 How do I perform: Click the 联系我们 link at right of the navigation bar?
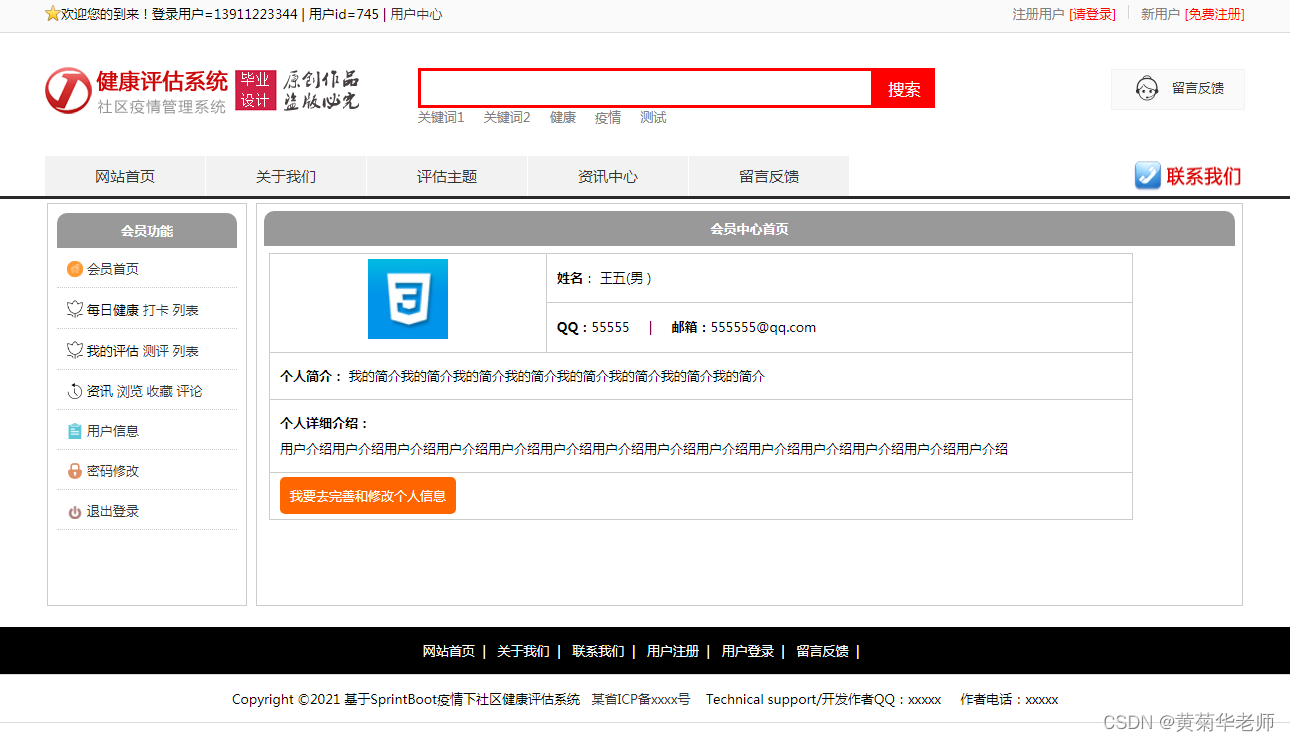(x=1203, y=177)
